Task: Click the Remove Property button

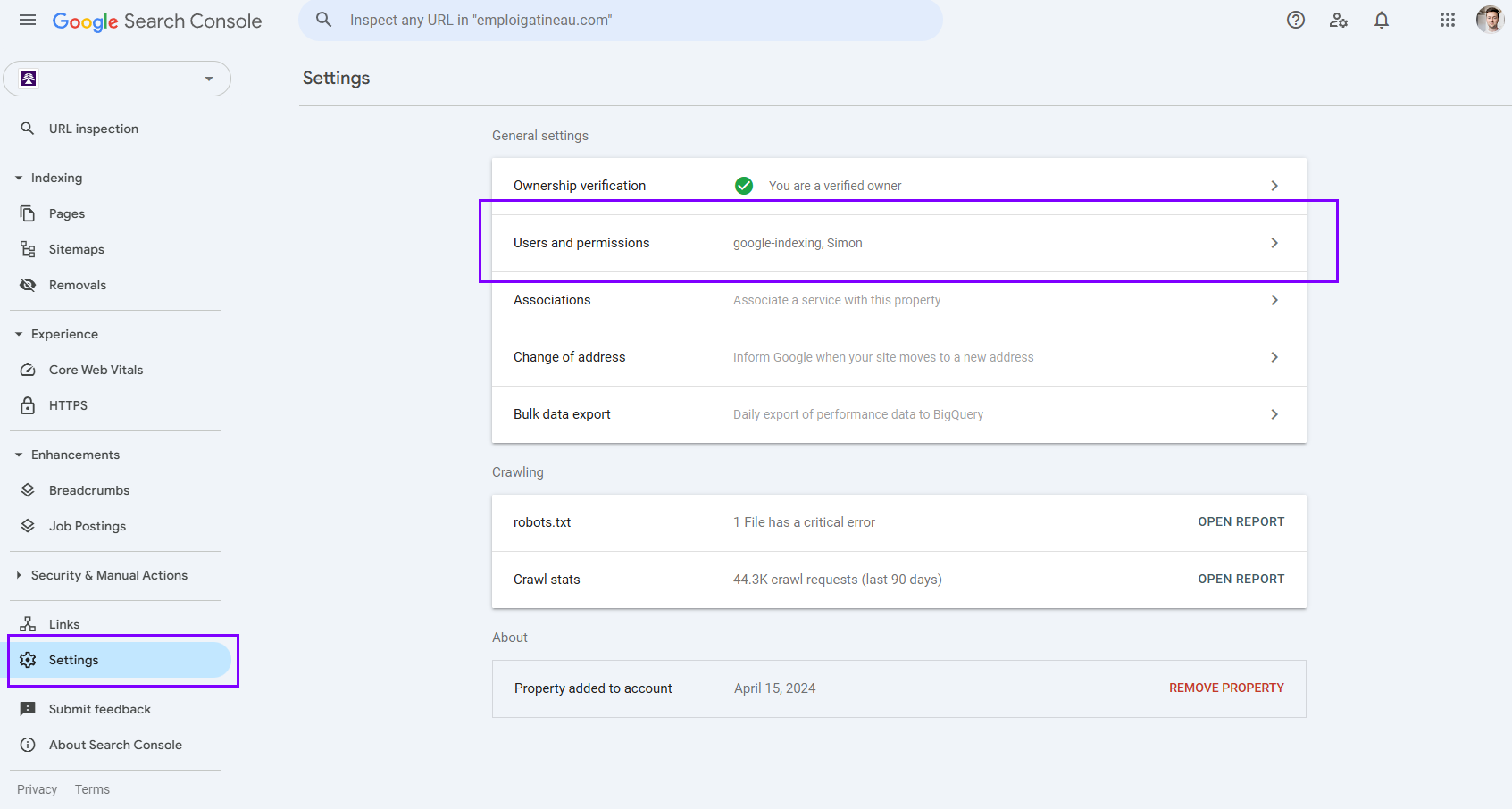Action: coord(1226,688)
